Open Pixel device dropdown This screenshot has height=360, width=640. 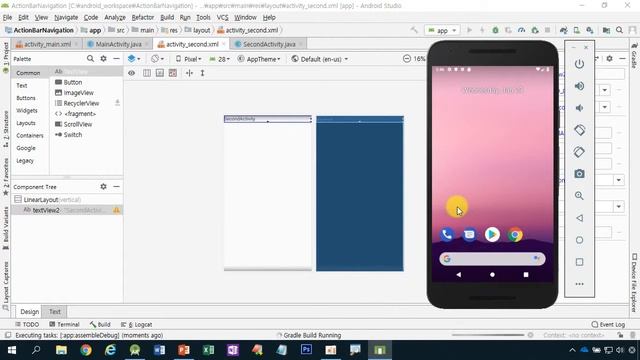pos(189,59)
